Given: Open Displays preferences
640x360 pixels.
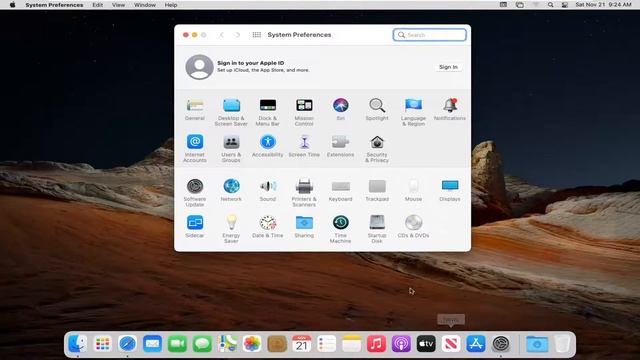Looking at the screenshot, I should [x=450, y=190].
